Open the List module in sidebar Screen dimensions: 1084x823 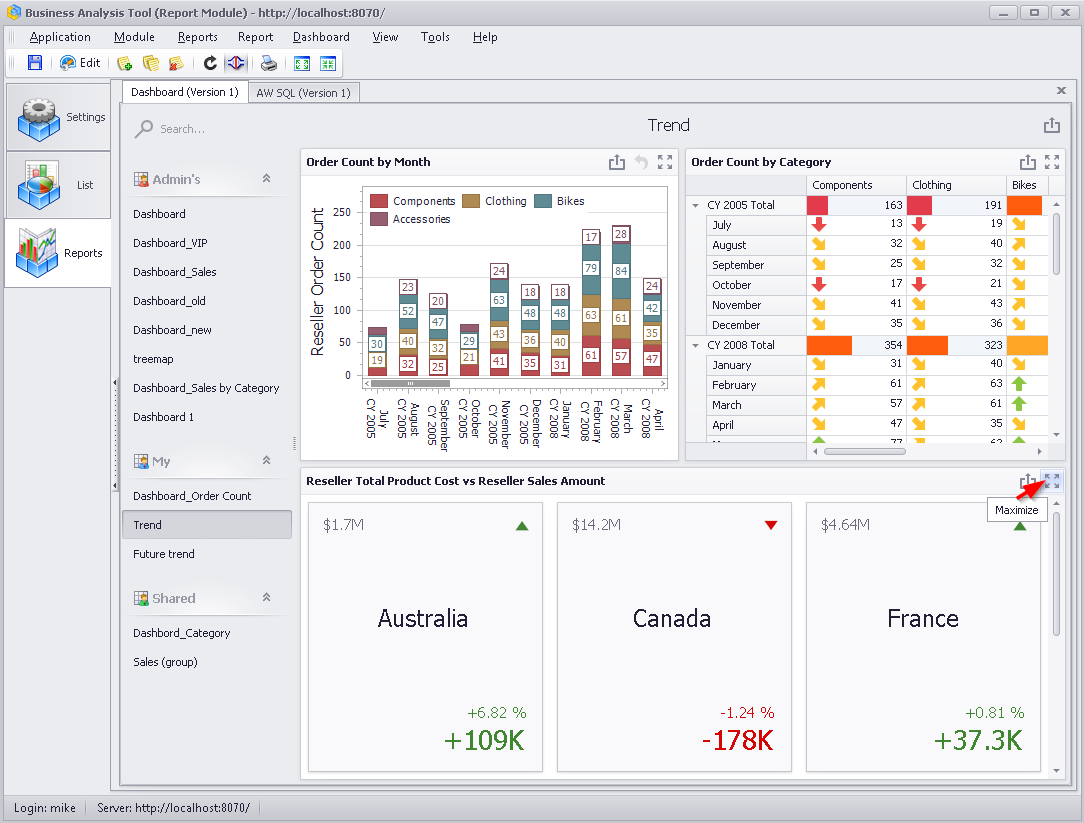click(59, 185)
